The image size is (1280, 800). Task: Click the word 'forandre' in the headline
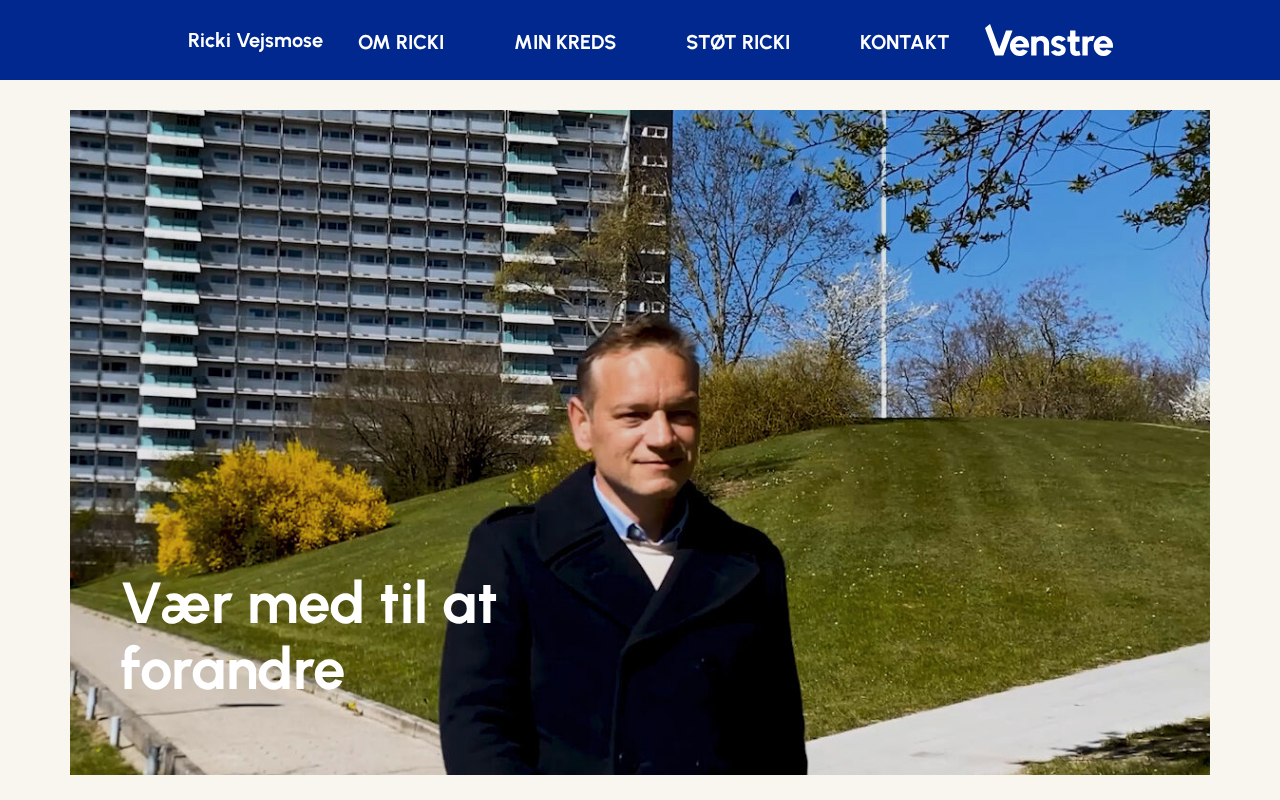(x=232, y=670)
